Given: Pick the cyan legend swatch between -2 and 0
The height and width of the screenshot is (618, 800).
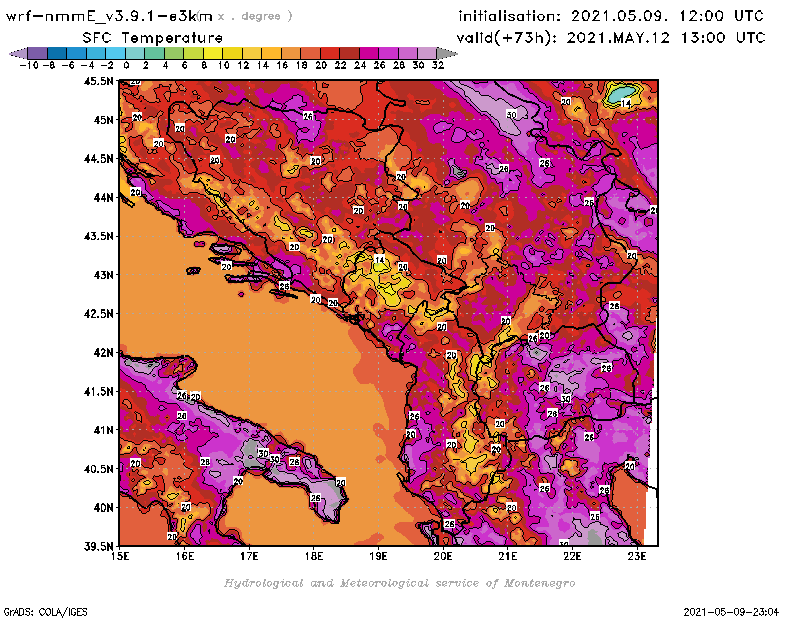Looking at the screenshot, I should pyautogui.click(x=115, y=53).
